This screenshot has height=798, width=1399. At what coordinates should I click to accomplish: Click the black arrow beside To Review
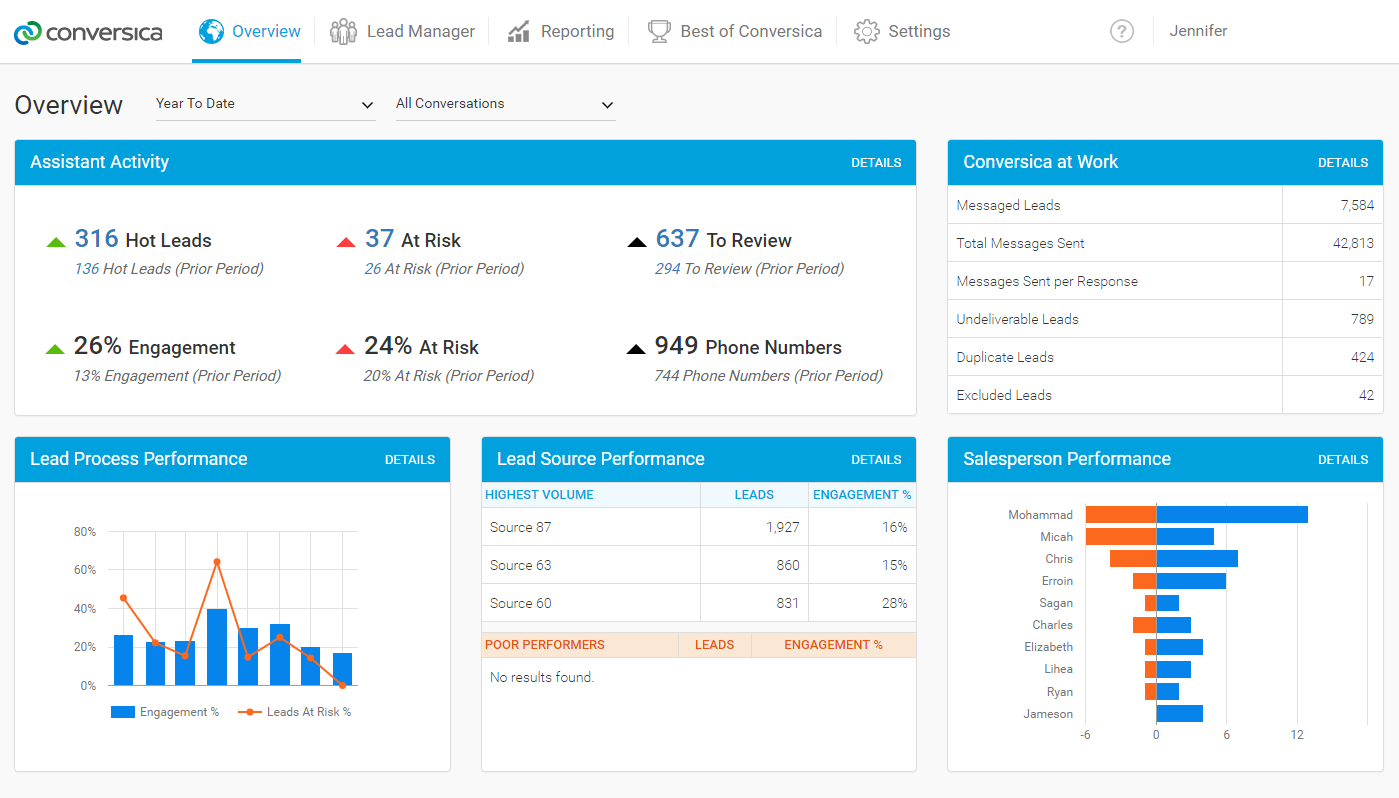click(x=636, y=242)
